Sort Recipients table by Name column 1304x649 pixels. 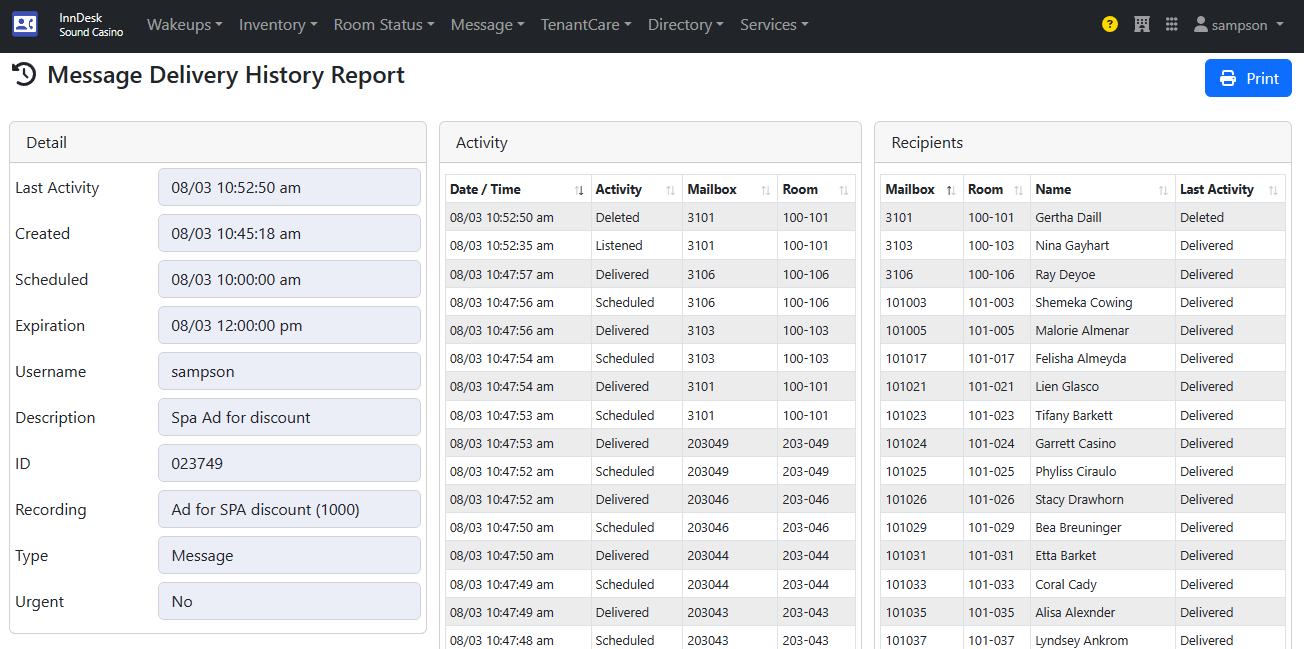(x=1101, y=189)
